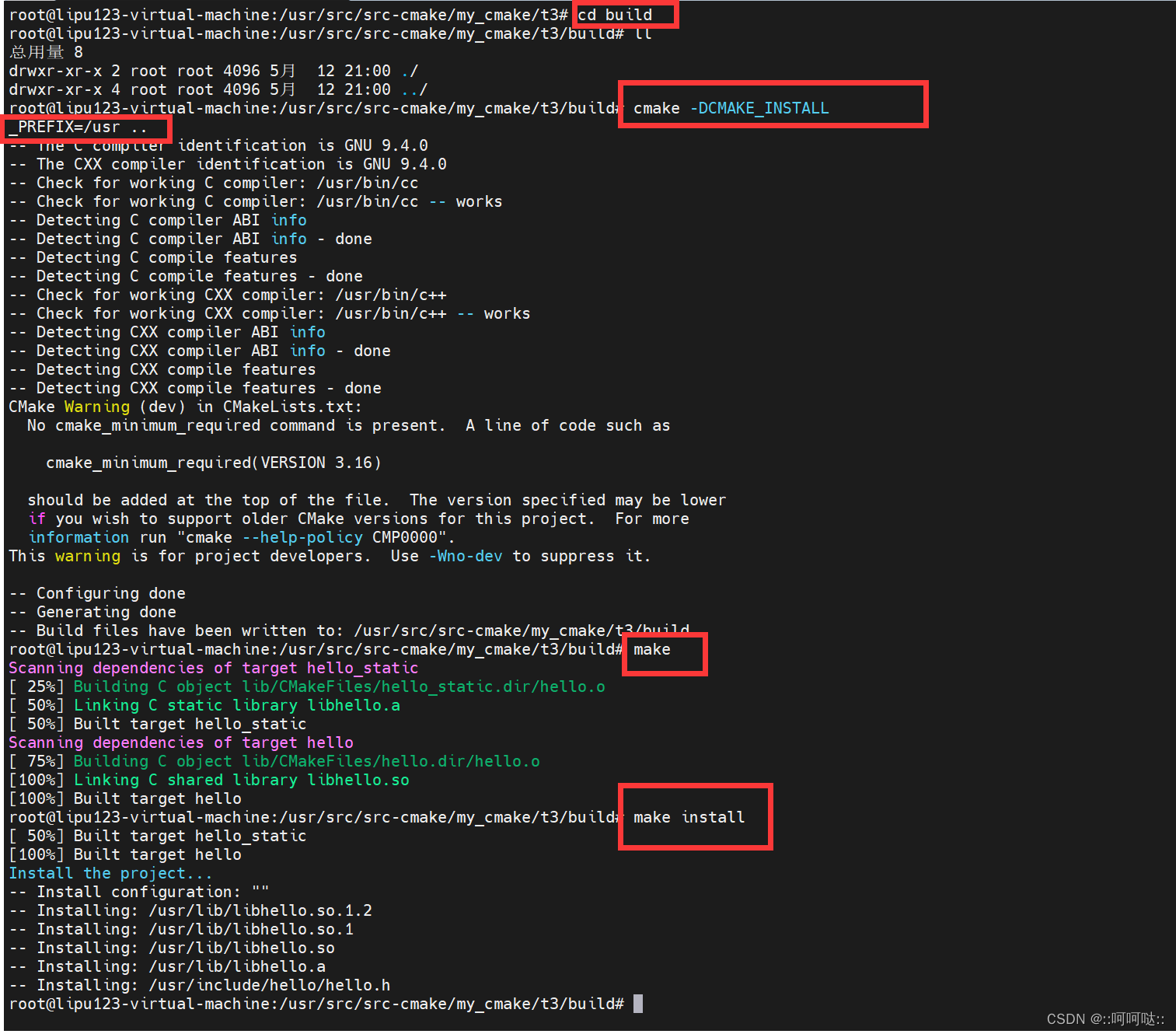The image size is (1176, 1034).
Task: Click the 'Detecting CXX compiler ABI info - done' line
Action: 200,351
